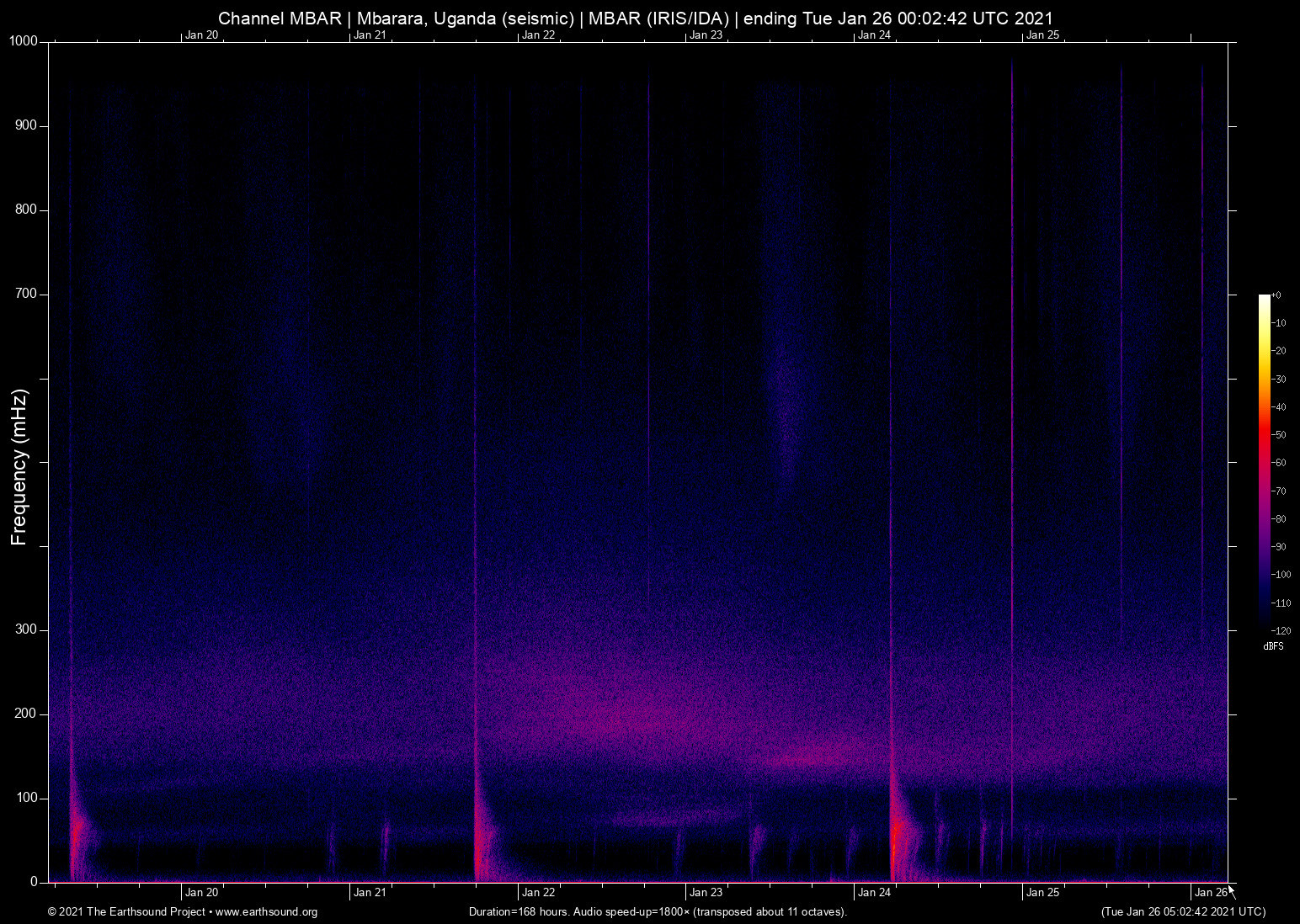The image size is (1300, 924).
Task: Click the 300 frequency tick label
Action: [27, 629]
